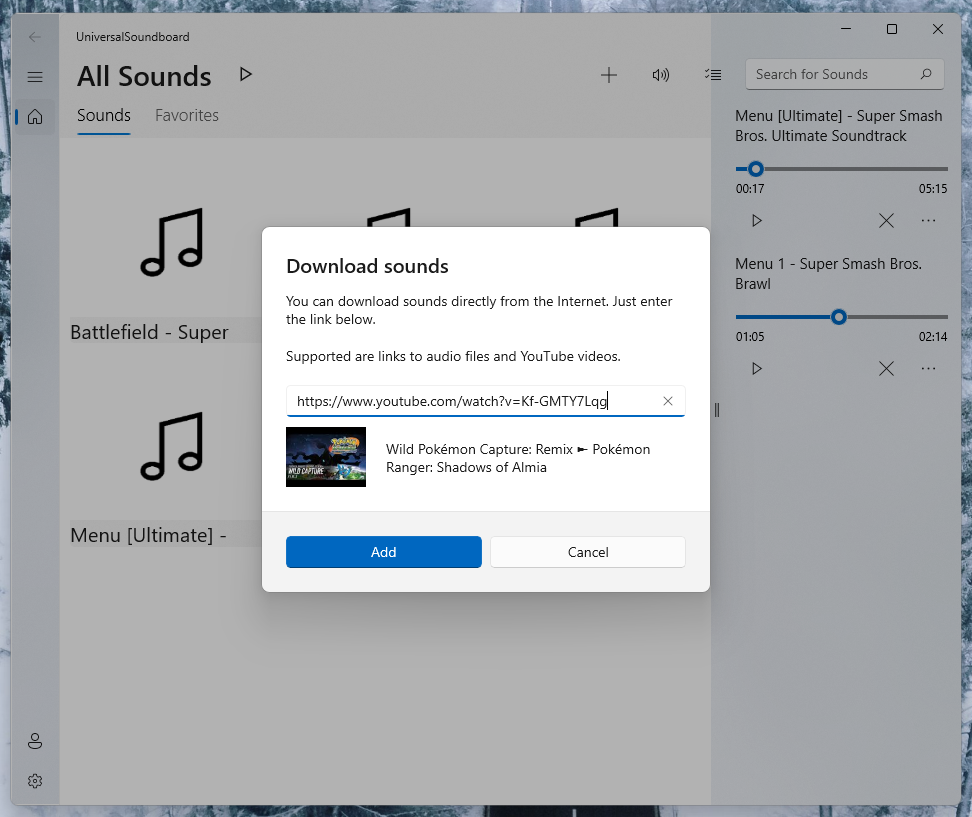Play all sounds next to All Sounds
The image size is (972, 817).
point(245,74)
